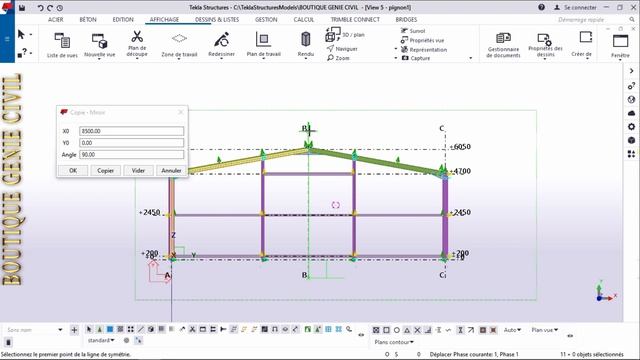Expand the Représentation menu
The width and height of the screenshot is (640, 360).
(x=424, y=49)
